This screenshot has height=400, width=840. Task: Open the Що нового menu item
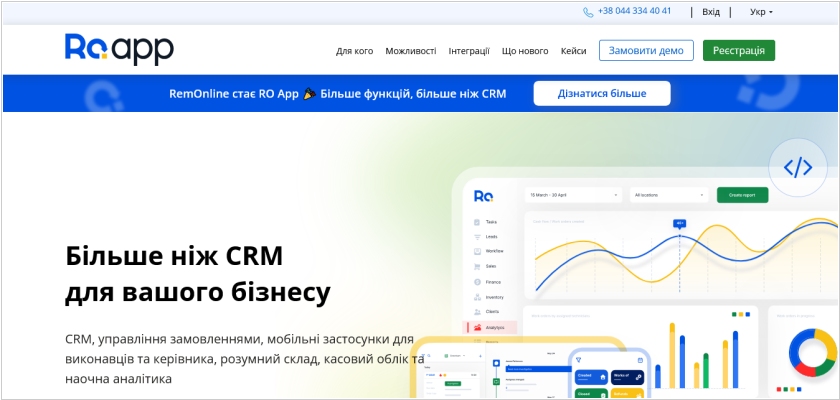coord(525,51)
